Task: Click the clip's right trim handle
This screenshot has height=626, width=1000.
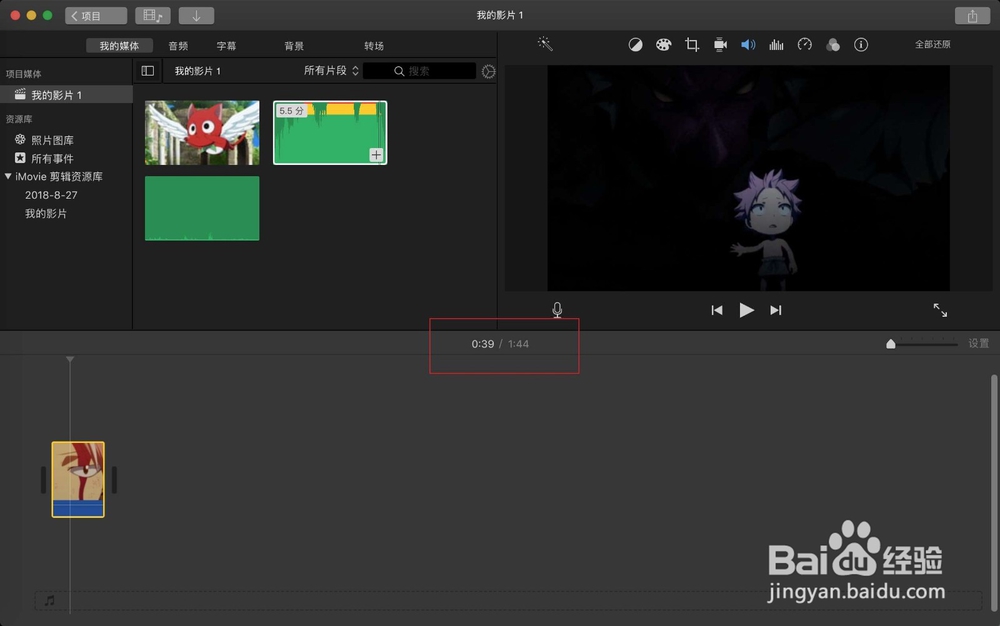Action: point(114,479)
